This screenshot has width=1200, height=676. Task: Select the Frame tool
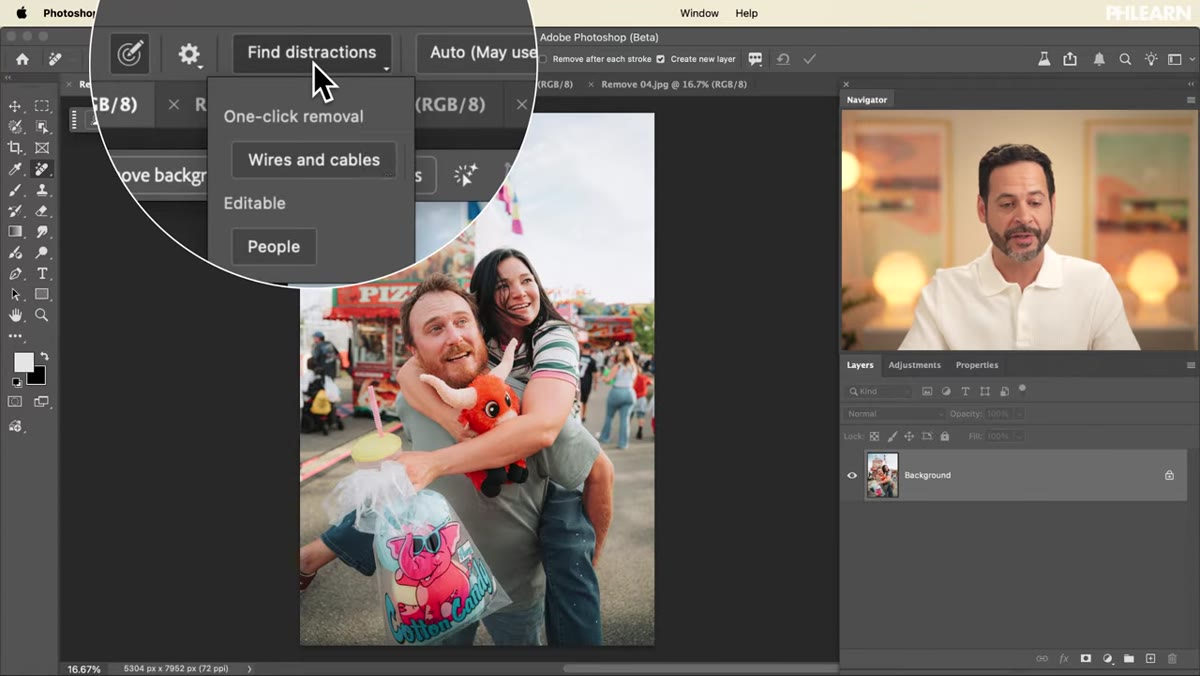click(x=42, y=148)
